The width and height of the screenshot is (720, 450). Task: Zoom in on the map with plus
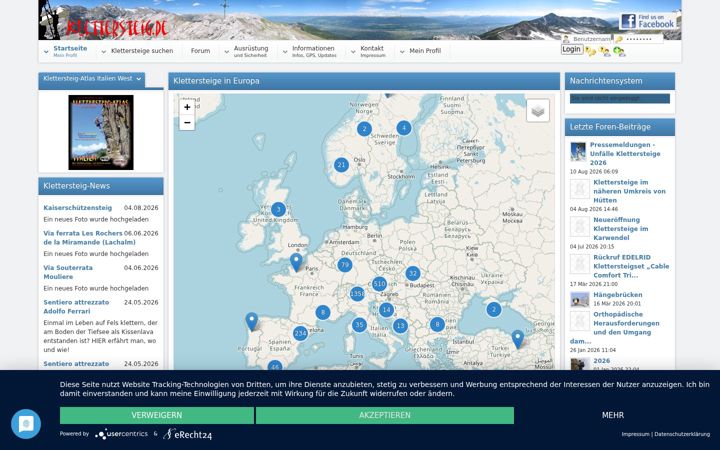187,107
